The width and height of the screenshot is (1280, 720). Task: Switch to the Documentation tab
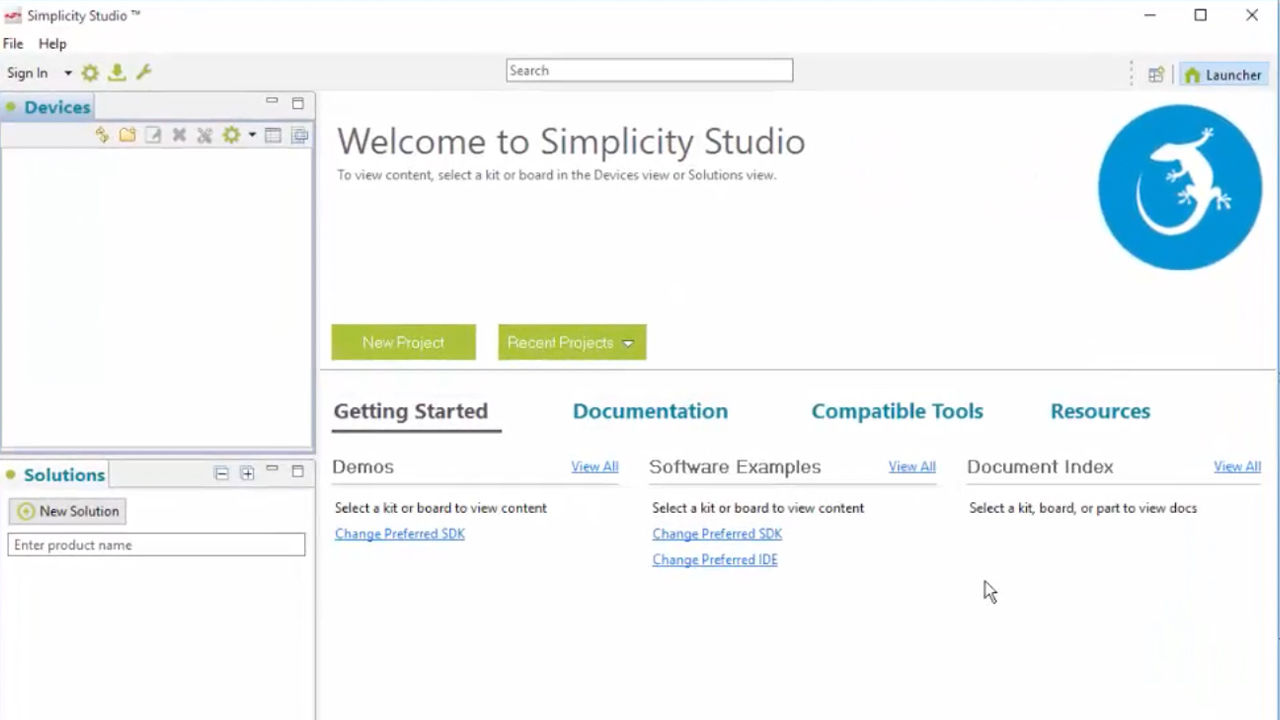(x=650, y=411)
